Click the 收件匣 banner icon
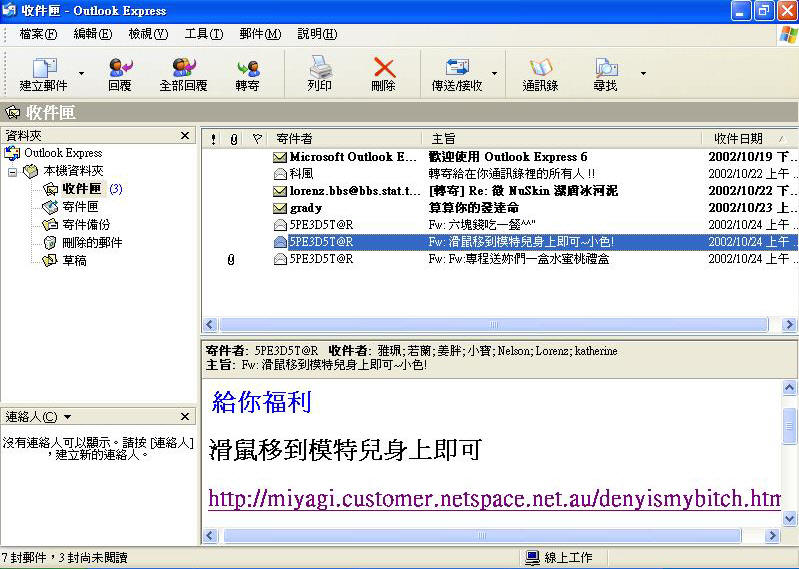Image resolution: width=799 pixels, height=569 pixels. 13,112
